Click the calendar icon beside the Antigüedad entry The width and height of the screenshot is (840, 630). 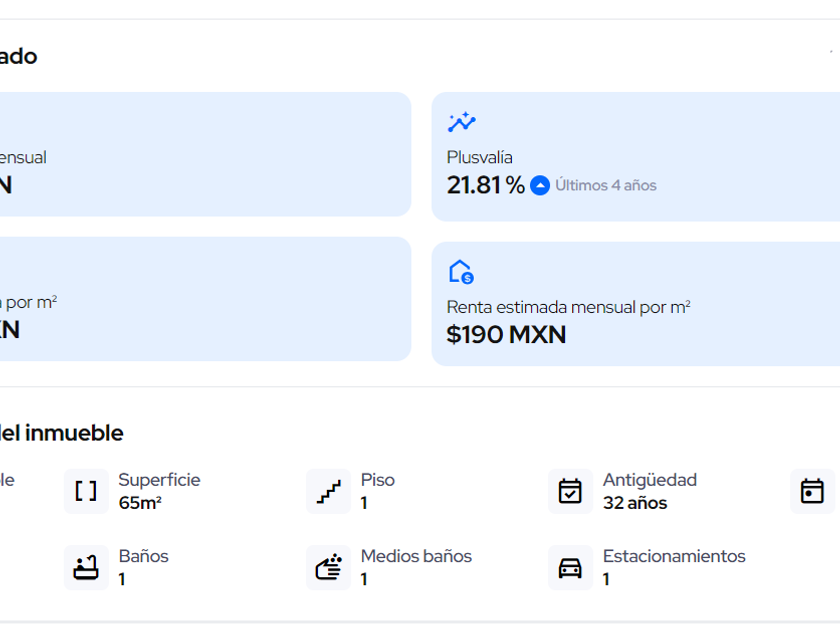click(812, 491)
